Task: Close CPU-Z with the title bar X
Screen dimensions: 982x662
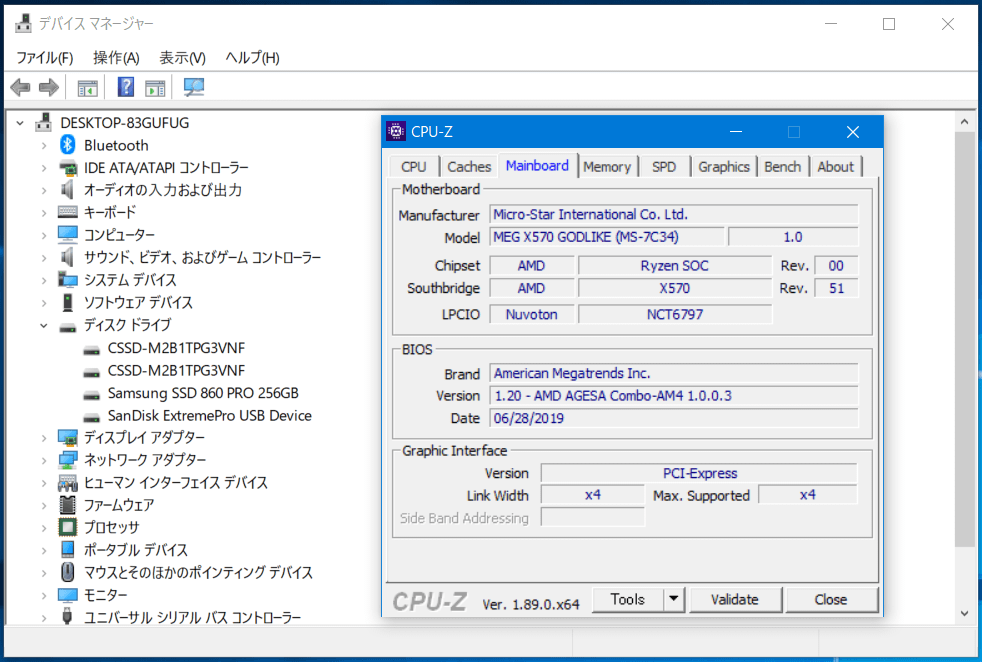Action: [x=852, y=132]
